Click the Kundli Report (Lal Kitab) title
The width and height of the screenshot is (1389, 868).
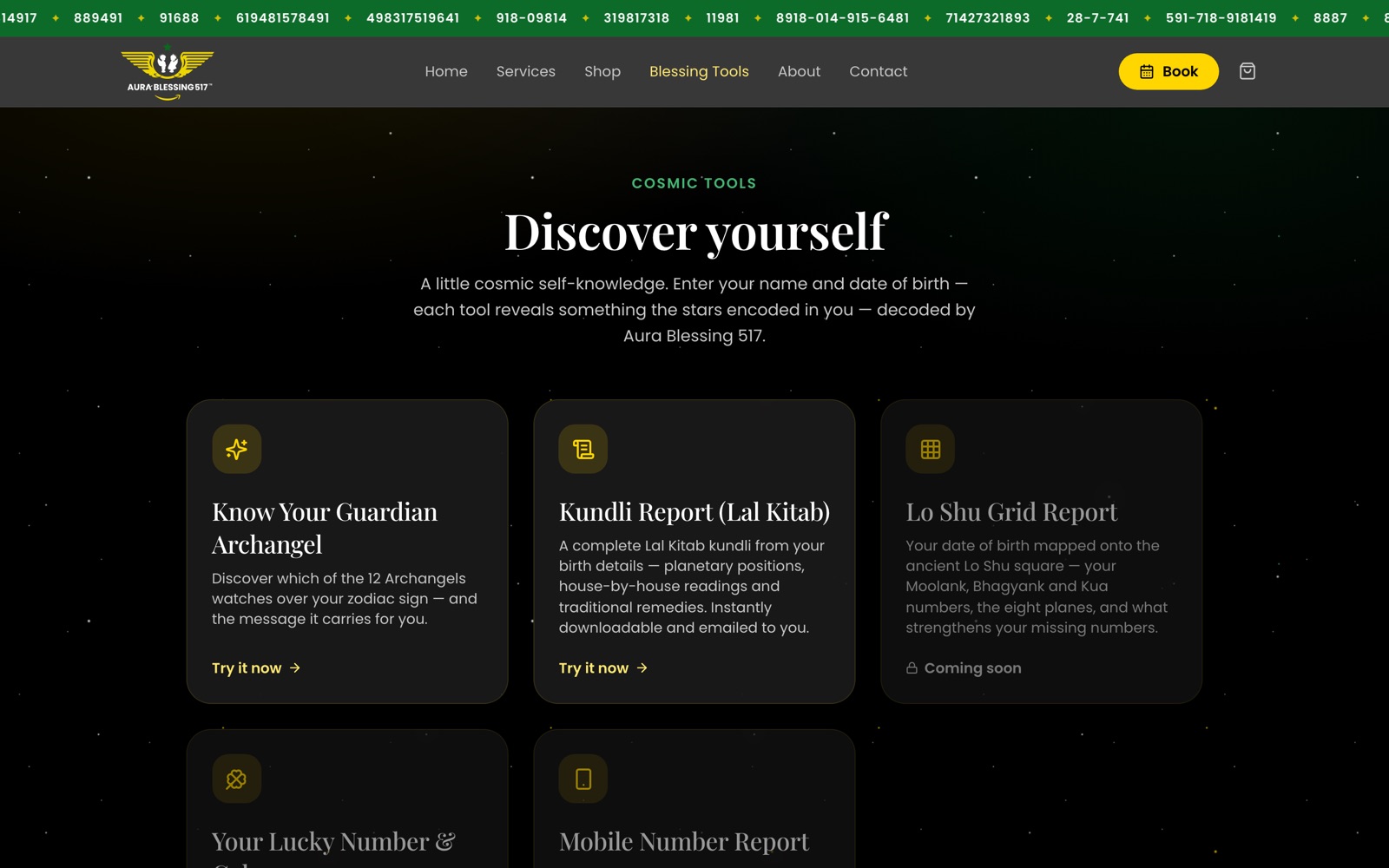click(x=694, y=512)
